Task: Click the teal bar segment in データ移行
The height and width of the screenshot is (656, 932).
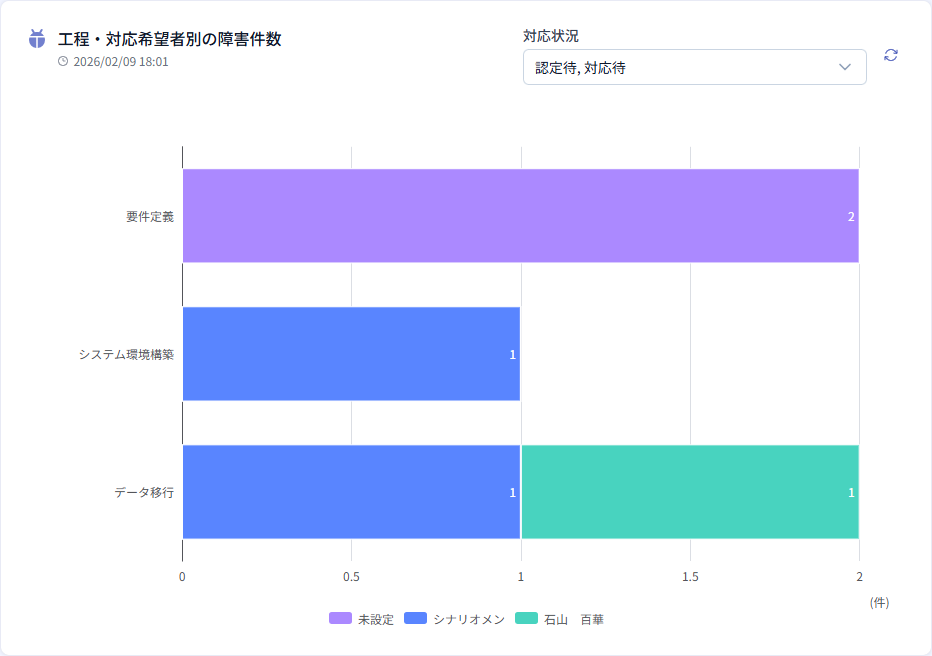Action: [690, 491]
